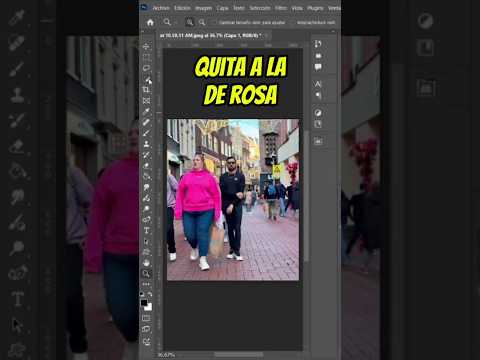This screenshot has width=480, height=360.
Task: Click the zoom percentage field in status bar
Action: coord(166,355)
